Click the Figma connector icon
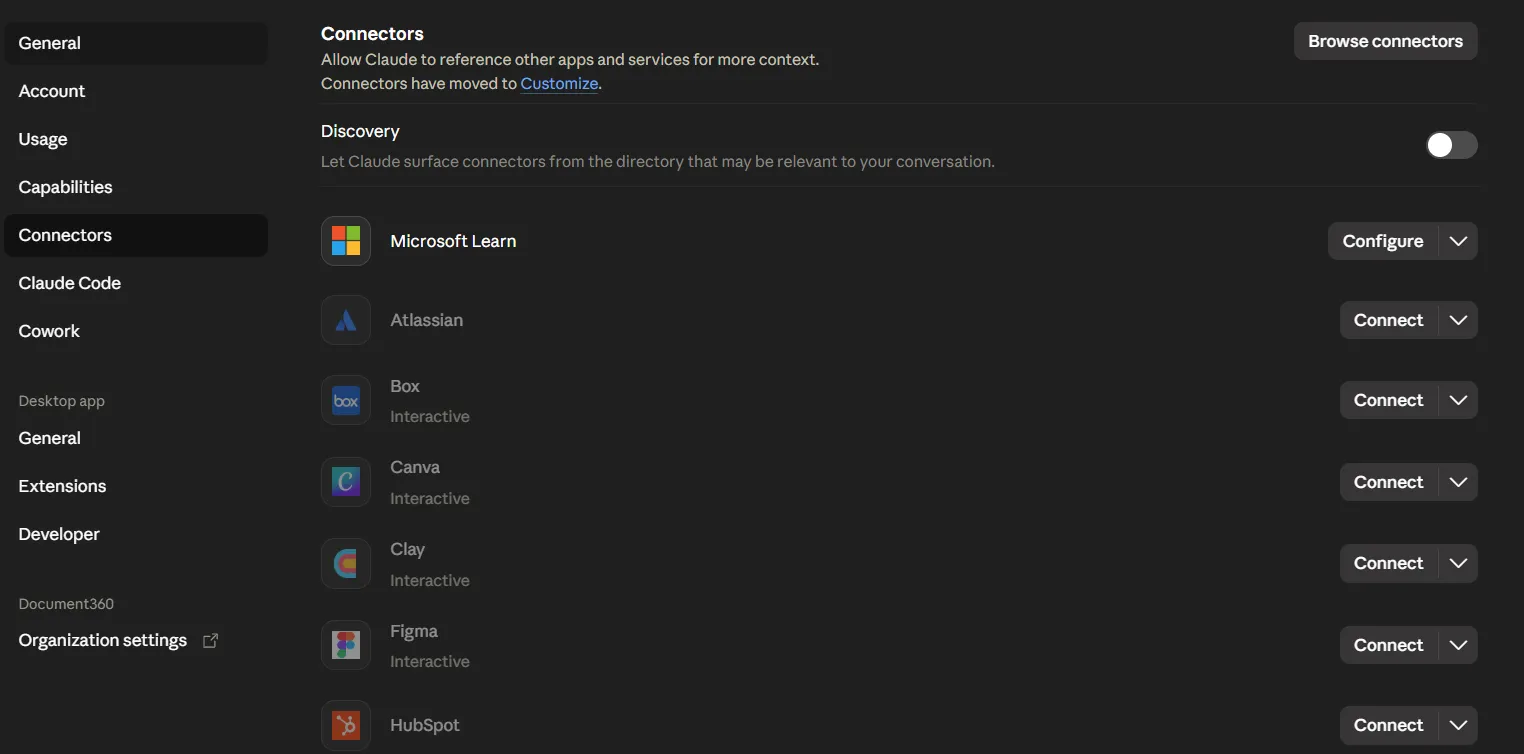Screen dimensions: 1524x754 point(346,645)
